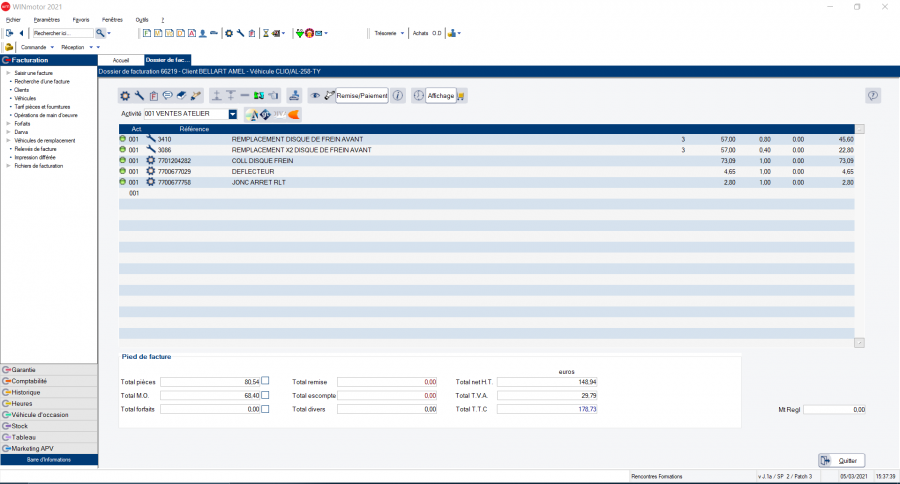Open Tarif pièces et fournitures in sidebar

point(42,107)
